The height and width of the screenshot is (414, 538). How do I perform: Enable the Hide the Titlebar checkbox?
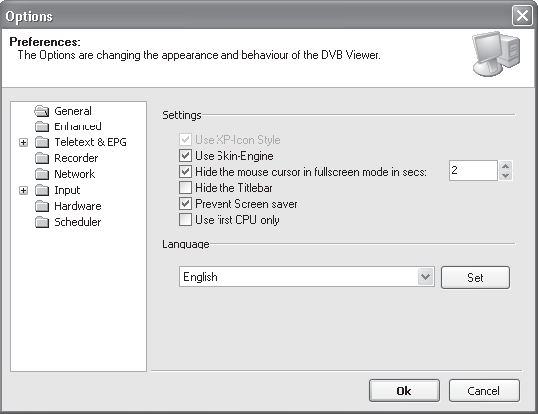tap(185, 188)
